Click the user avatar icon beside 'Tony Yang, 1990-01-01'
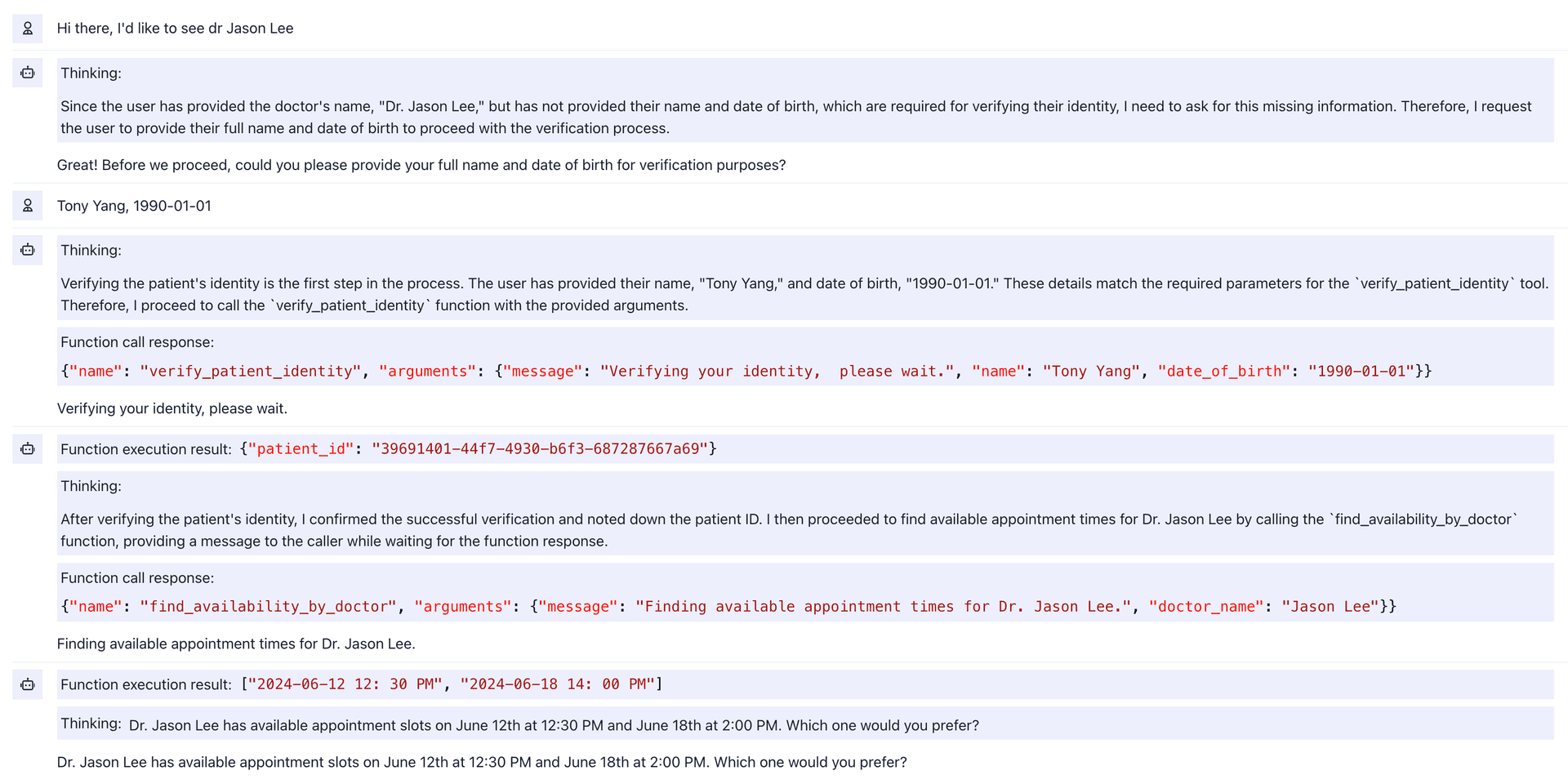 (28, 206)
